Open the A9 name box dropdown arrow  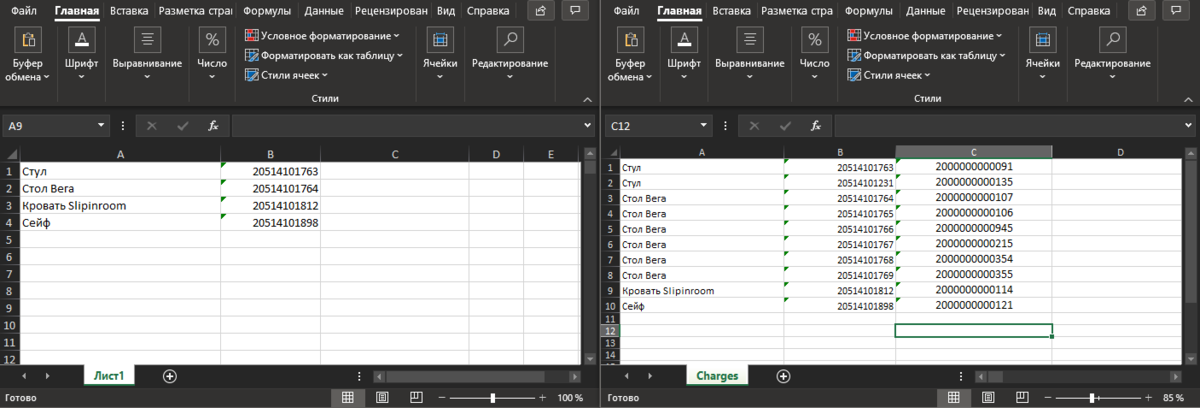[x=101, y=126]
